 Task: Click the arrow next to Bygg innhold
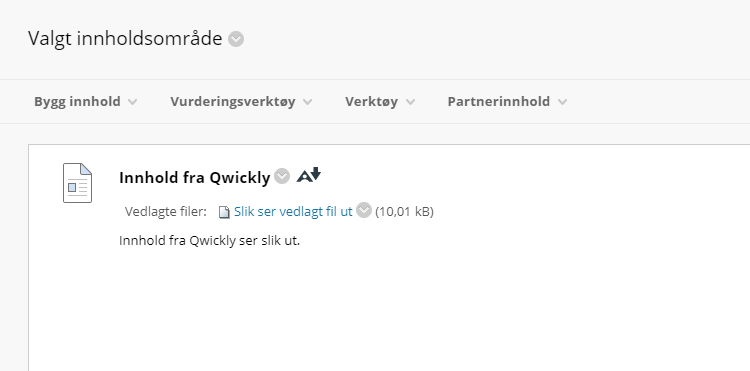pos(133,102)
